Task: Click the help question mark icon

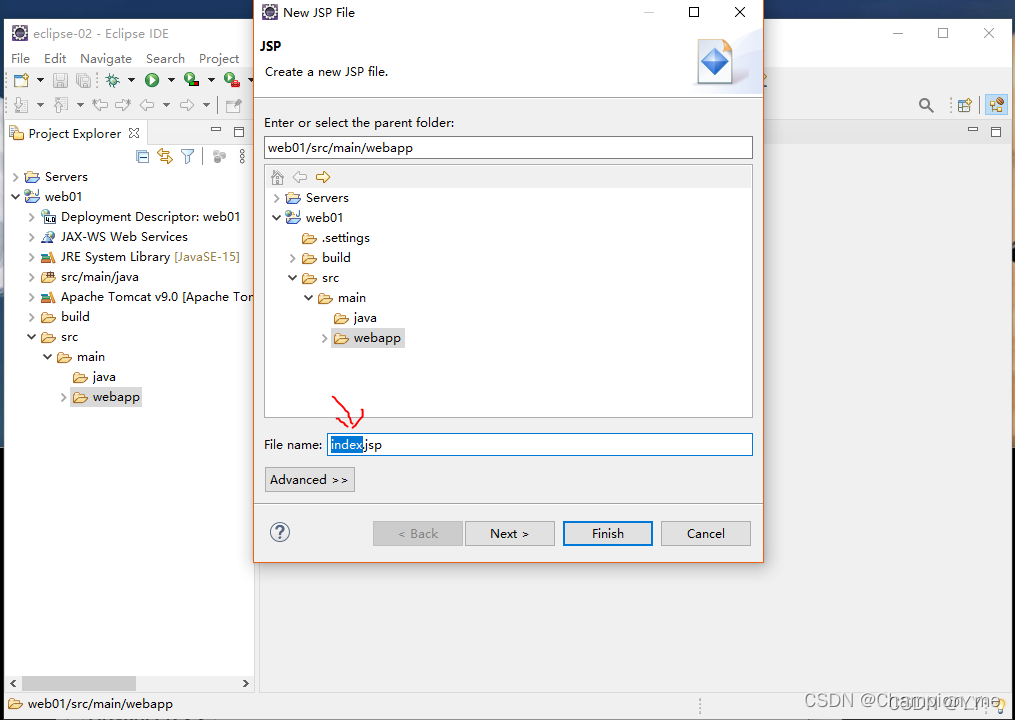Action: [280, 532]
